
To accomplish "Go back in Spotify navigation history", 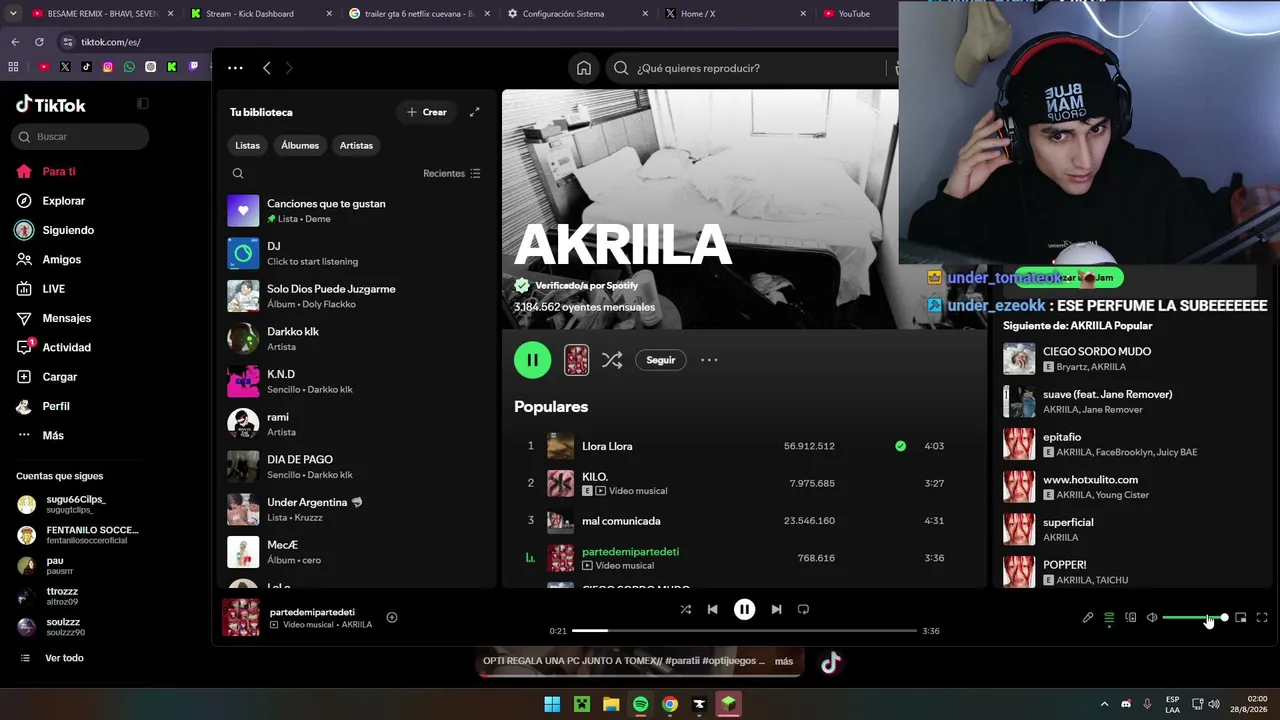I will click(x=266, y=68).
